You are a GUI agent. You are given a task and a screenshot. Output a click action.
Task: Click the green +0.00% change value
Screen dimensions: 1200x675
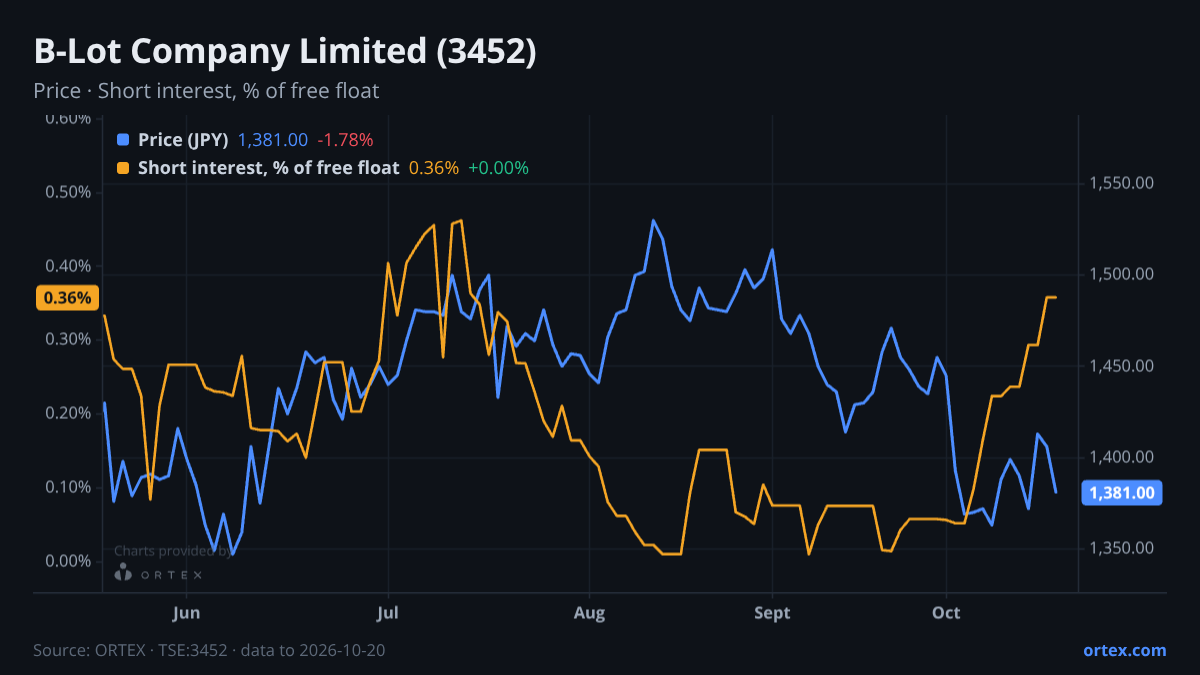(x=498, y=168)
